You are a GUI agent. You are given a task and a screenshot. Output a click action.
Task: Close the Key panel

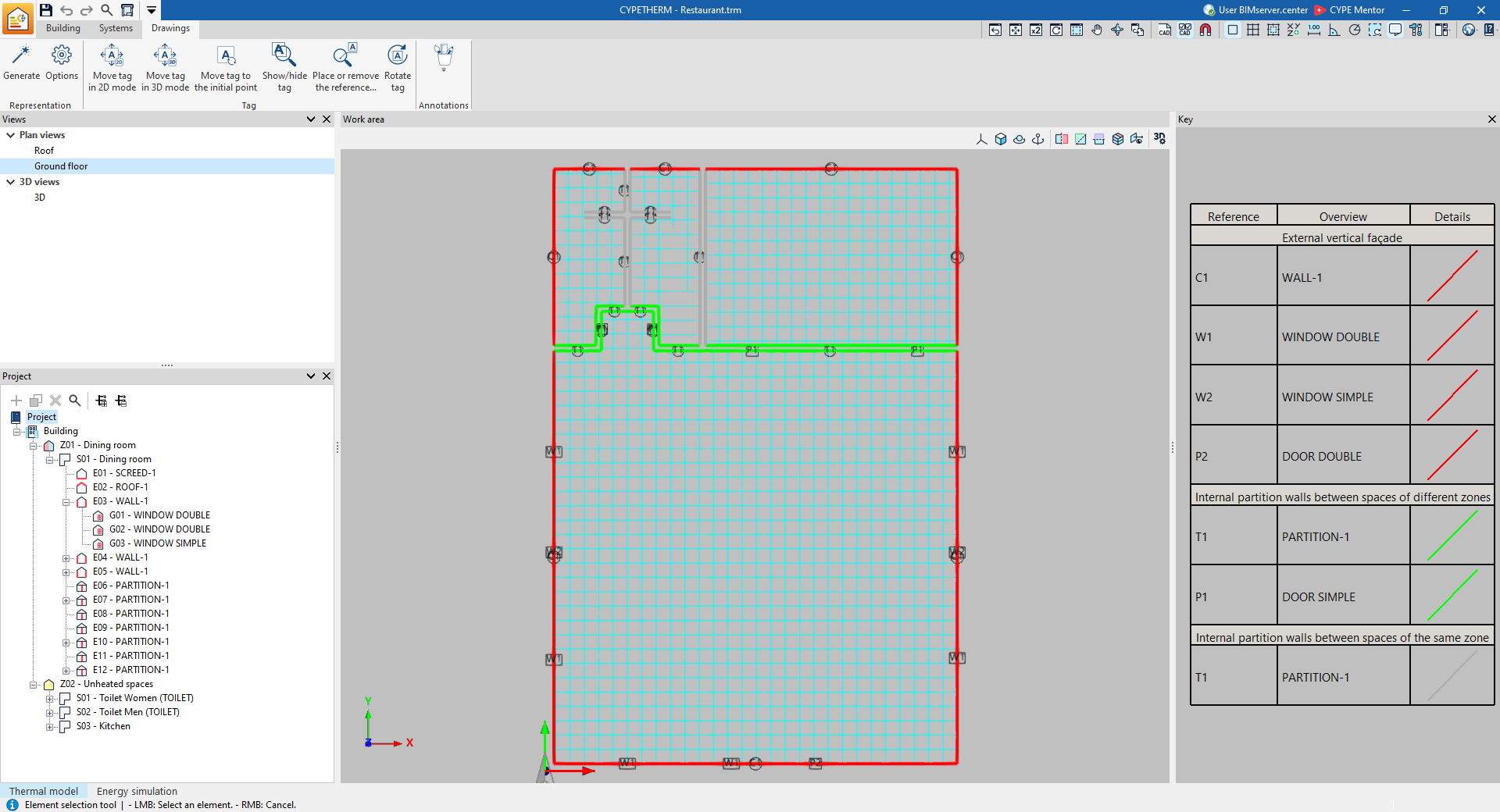[x=1492, y=119]
